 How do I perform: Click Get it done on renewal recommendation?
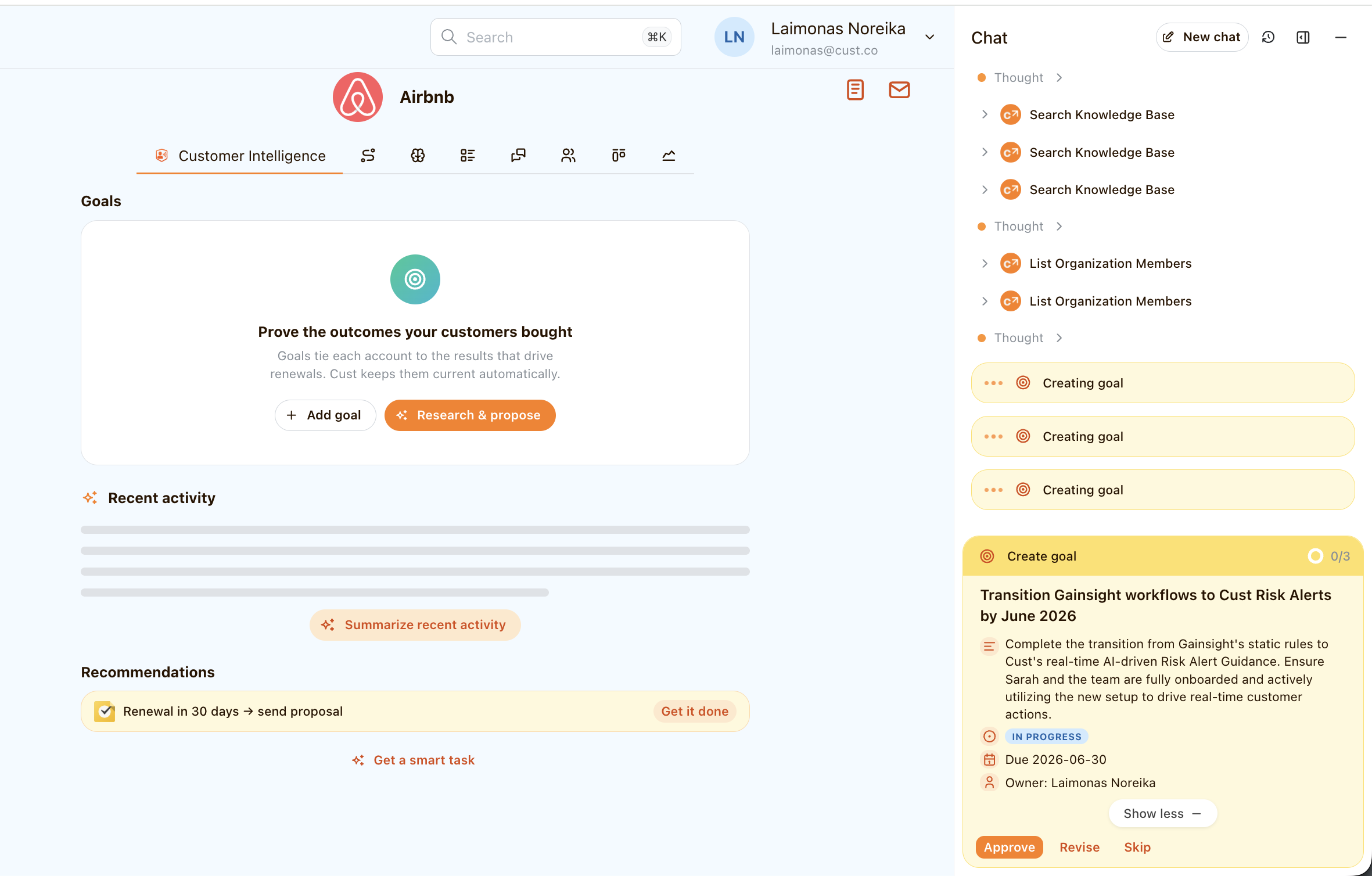[695, 711]
